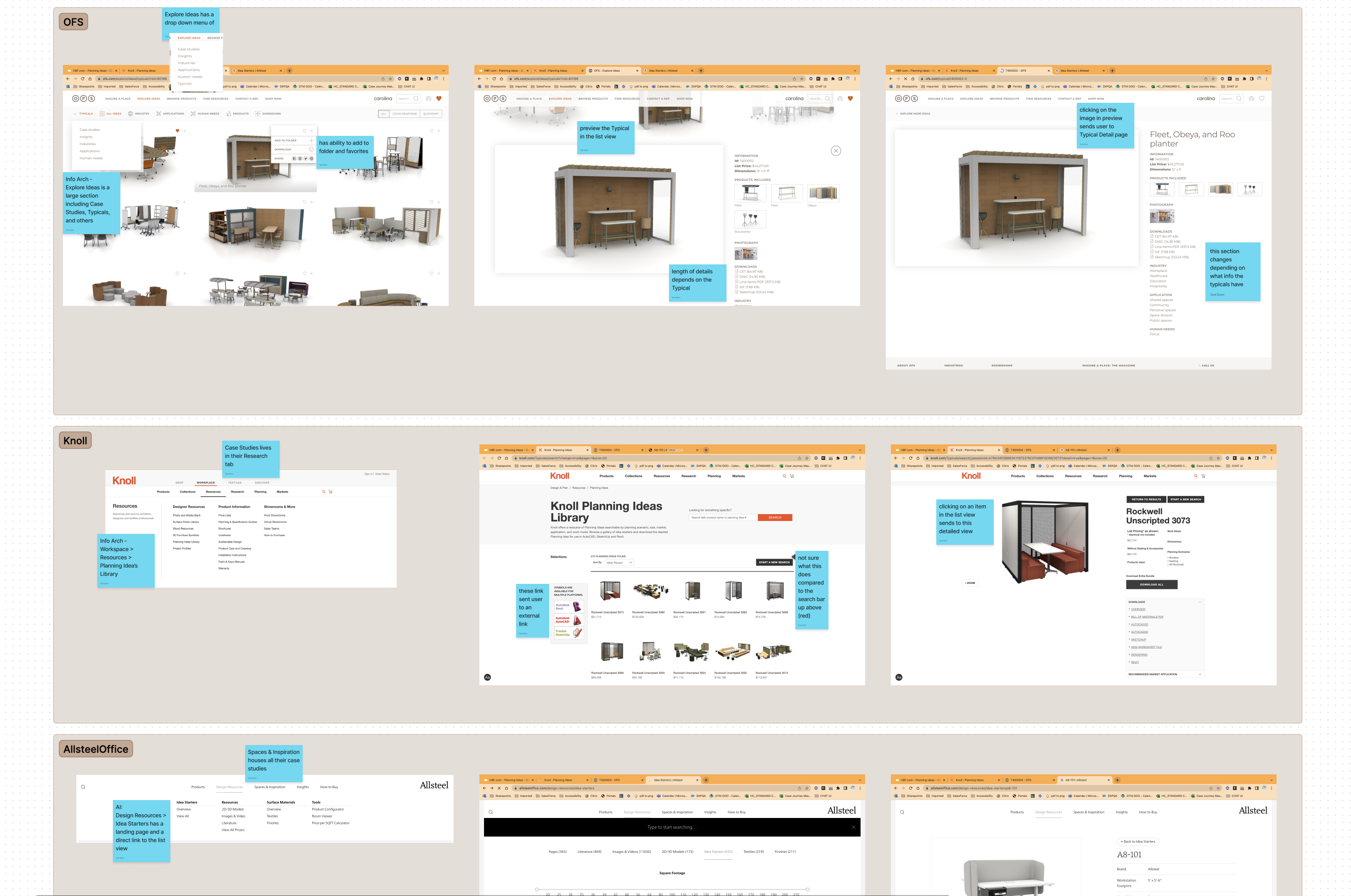Open the Autodesk Revit symbol link
Image resolution: width=1351 pixels, height=896 pixels.
(569, 606)
